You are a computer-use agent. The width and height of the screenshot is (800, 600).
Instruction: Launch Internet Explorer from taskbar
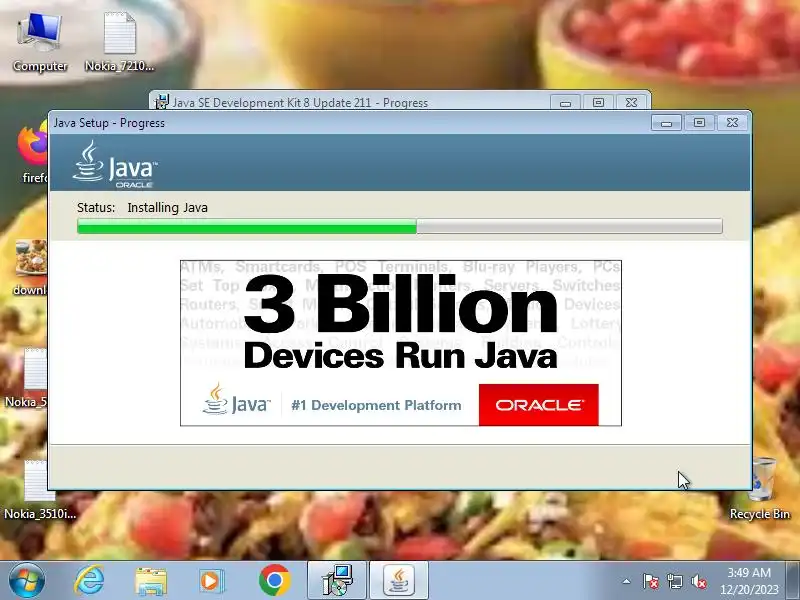click(89, 581)
